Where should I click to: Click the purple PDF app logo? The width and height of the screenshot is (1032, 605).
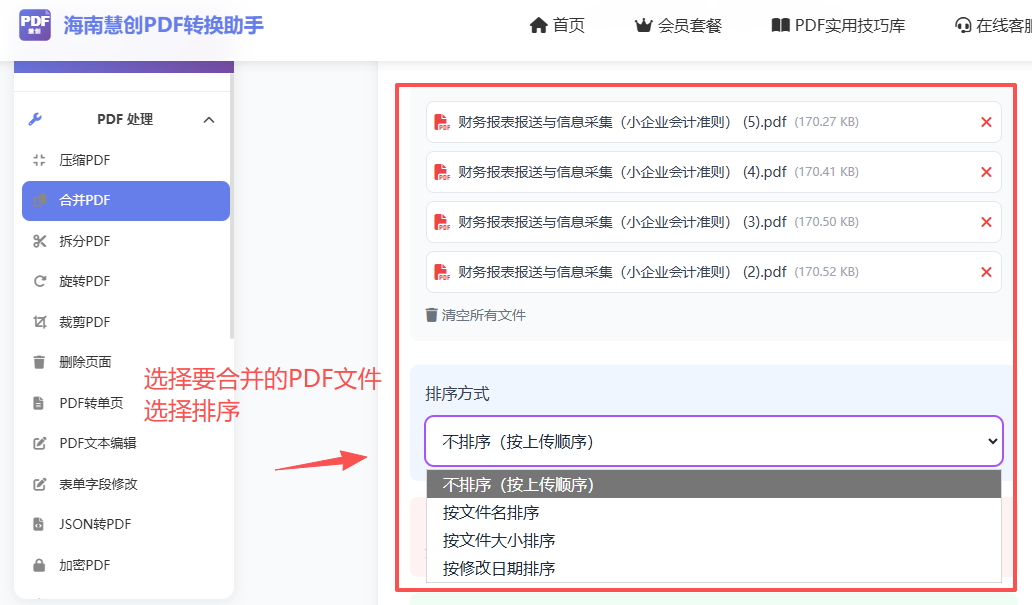(35, 25)
